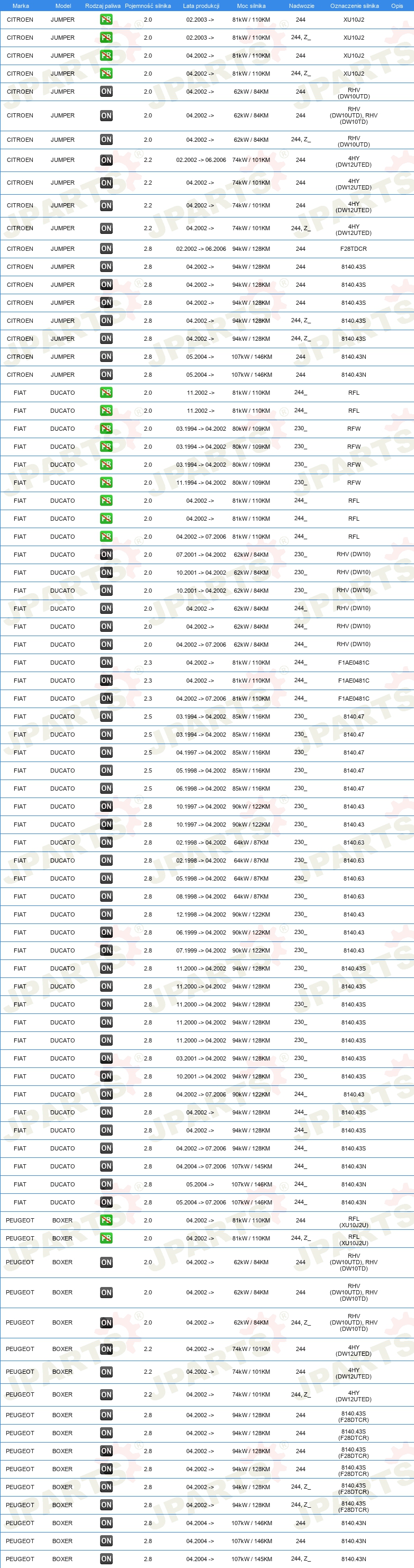Click ON icon in Fiat 07.1999 -> 04.2002 row
The width and height of the screenshot is (414, 1568).
tap(106, 950)
